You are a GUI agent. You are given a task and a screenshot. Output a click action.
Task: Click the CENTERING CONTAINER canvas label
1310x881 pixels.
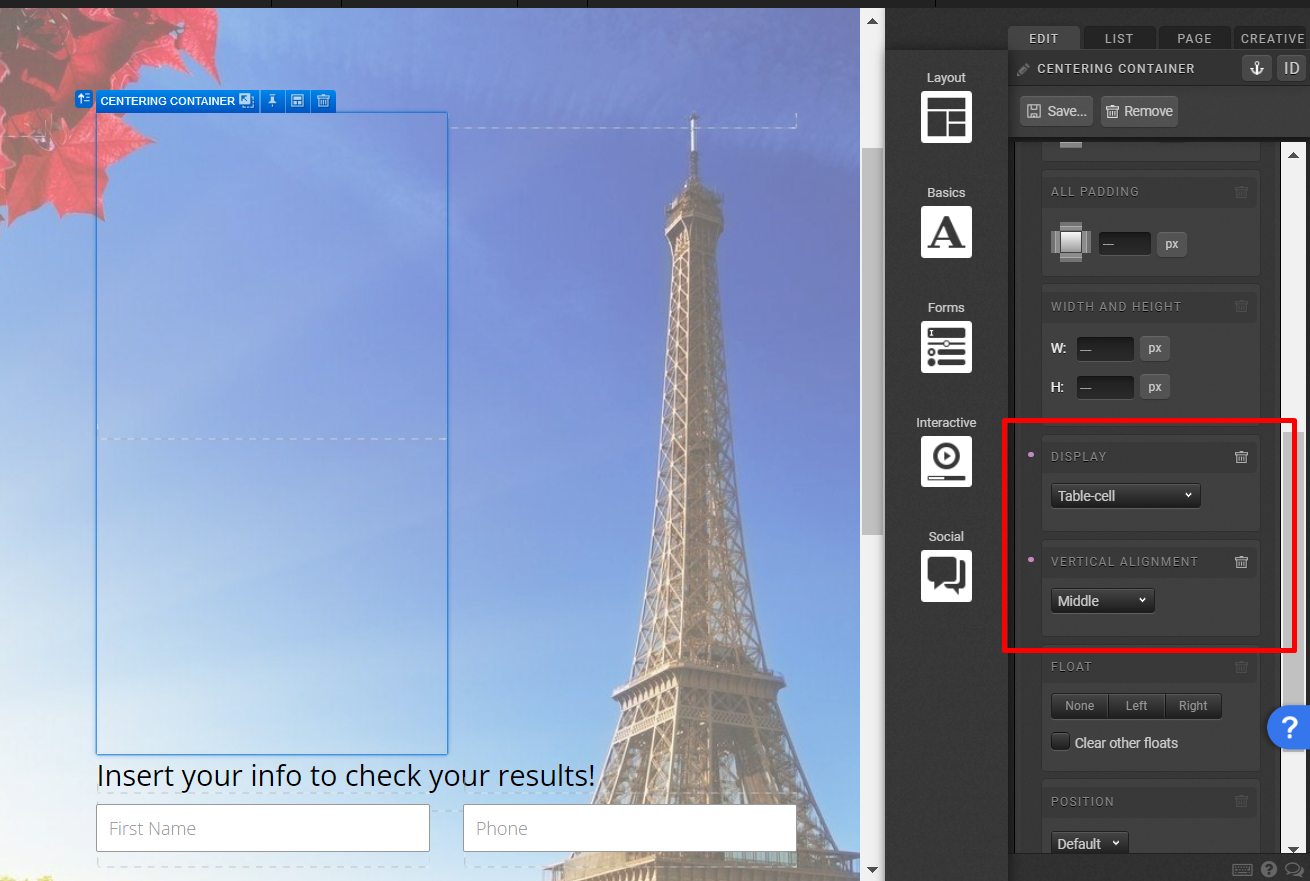click(x=167, y=101)
